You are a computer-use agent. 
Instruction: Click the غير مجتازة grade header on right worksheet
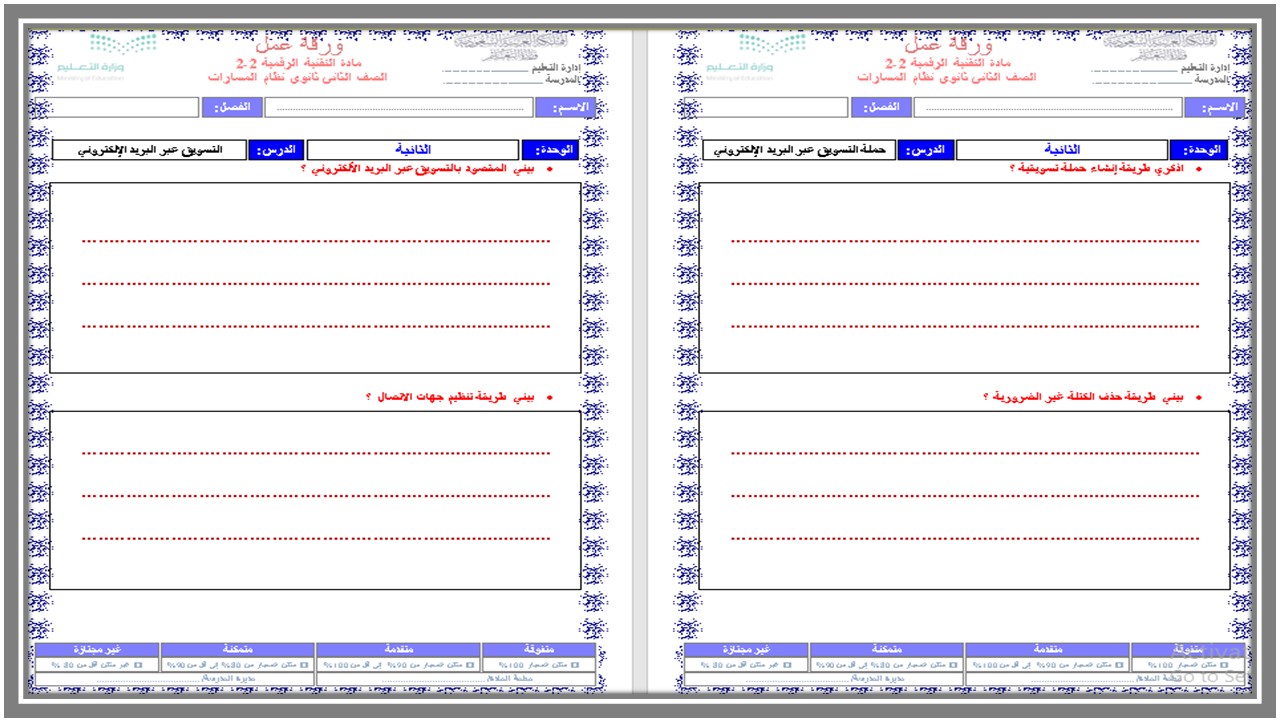[x=745, y=650]
